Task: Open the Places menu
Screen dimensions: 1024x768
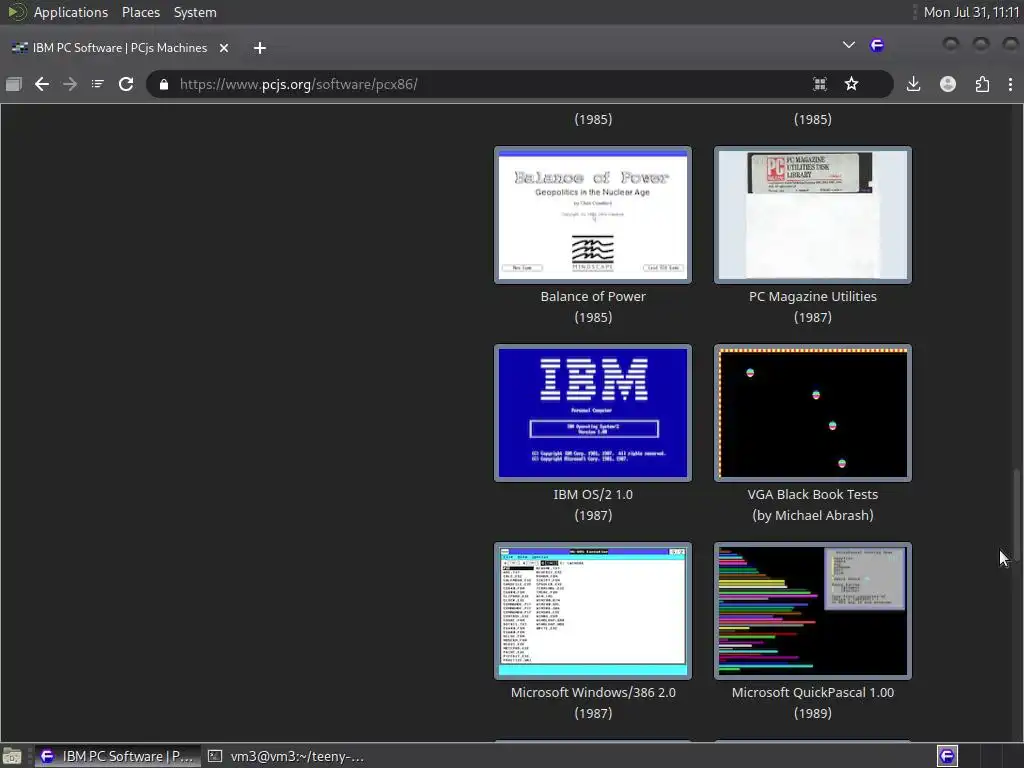Action: 140,12
